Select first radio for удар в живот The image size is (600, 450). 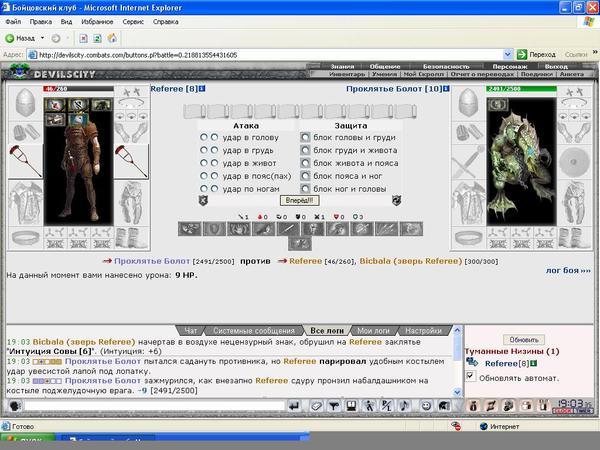coord(204,163)
